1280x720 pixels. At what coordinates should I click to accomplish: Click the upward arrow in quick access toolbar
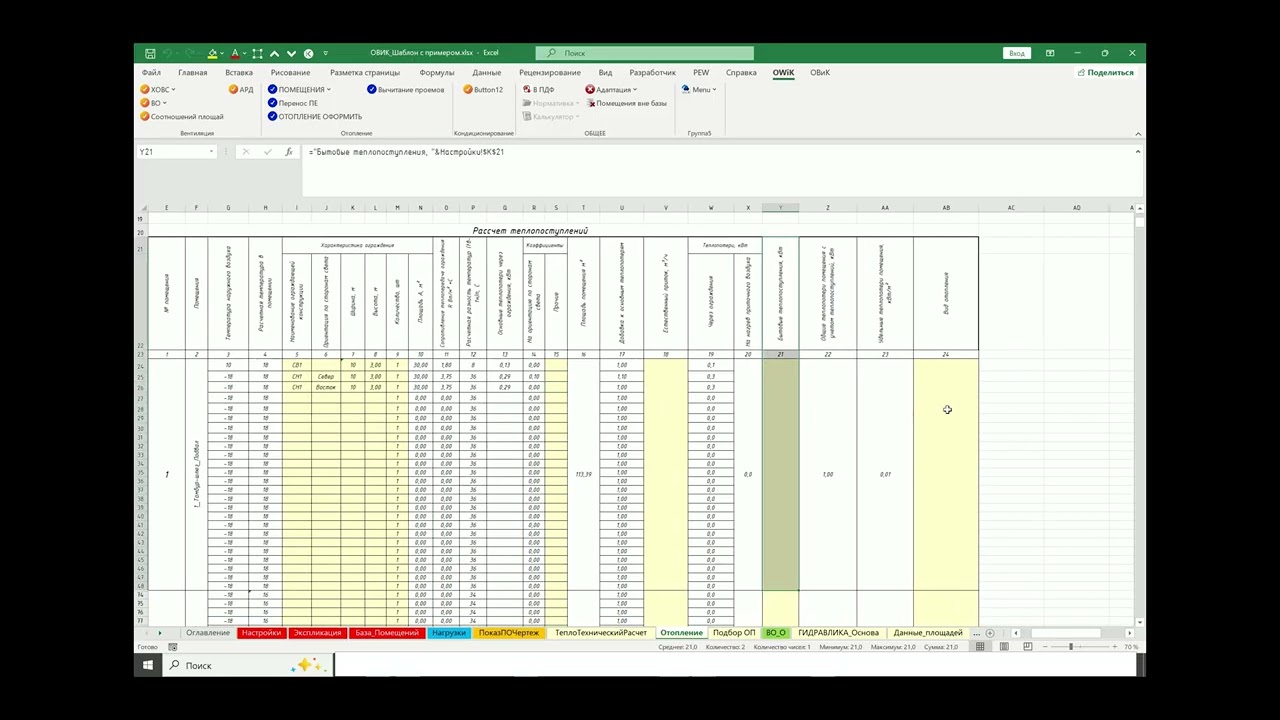point(274,53)
